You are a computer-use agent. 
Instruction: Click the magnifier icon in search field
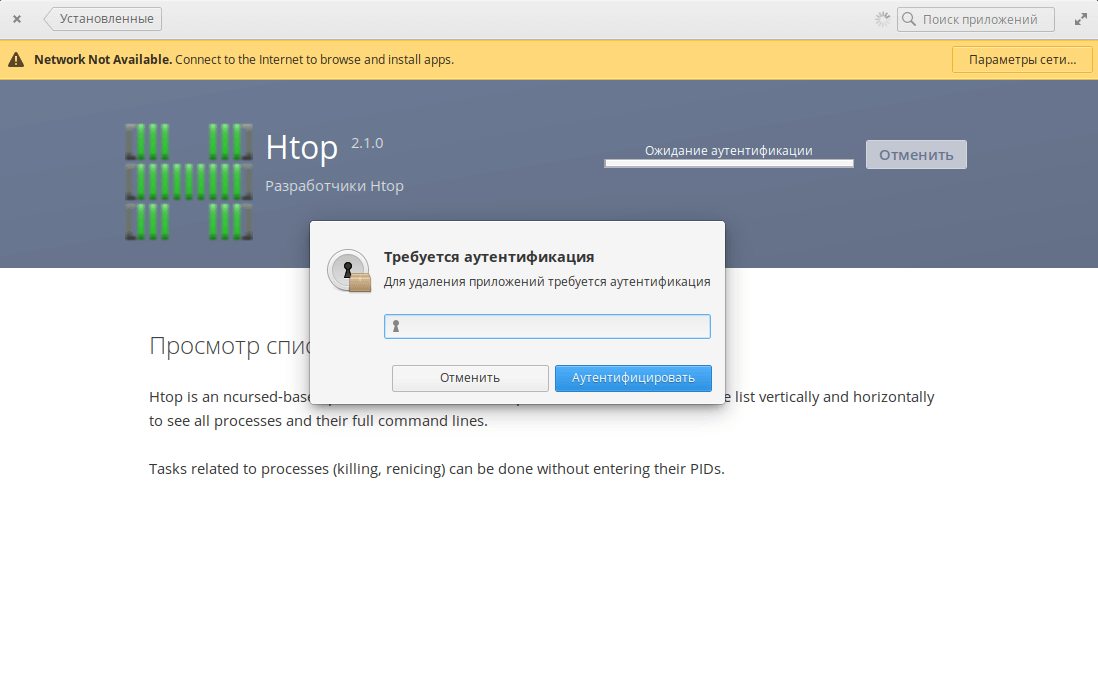click(x=909, y=19)
